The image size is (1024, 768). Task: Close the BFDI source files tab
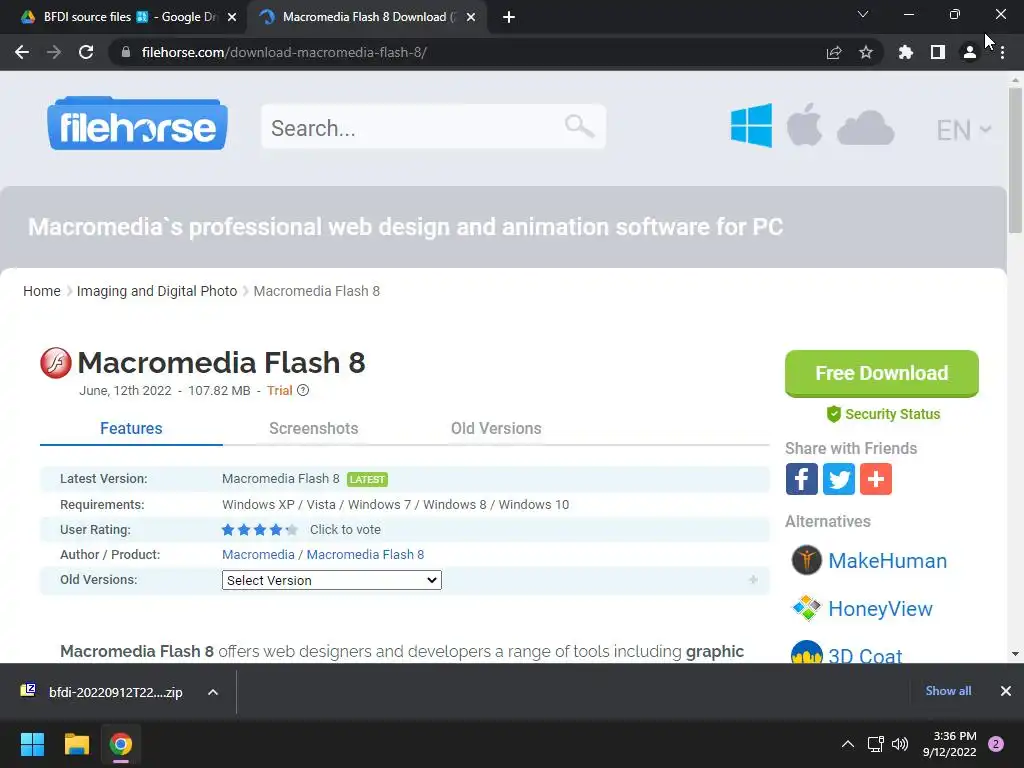[232, 18]
